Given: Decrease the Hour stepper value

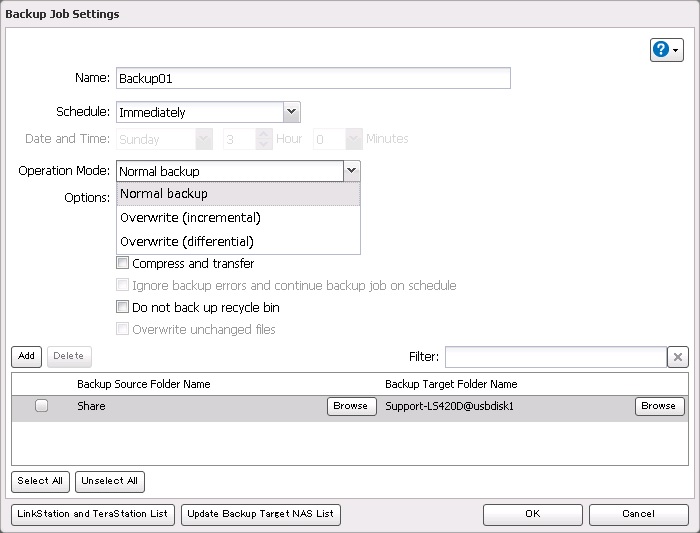Looking at the screenshot, I should click(264, 144).
